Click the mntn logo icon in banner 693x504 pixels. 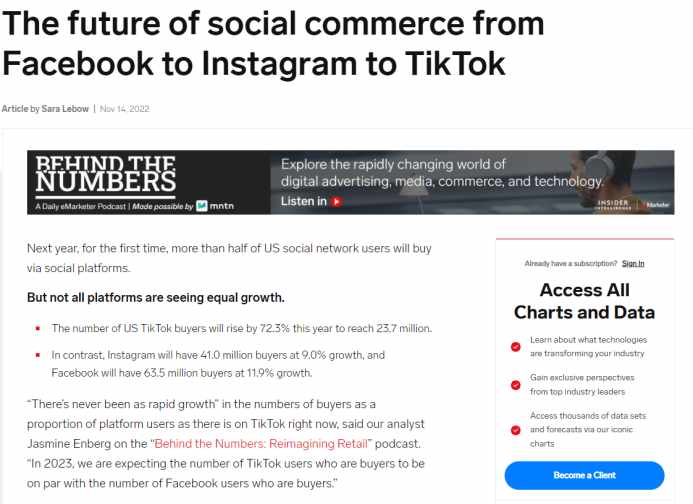(x=202, y=206)
